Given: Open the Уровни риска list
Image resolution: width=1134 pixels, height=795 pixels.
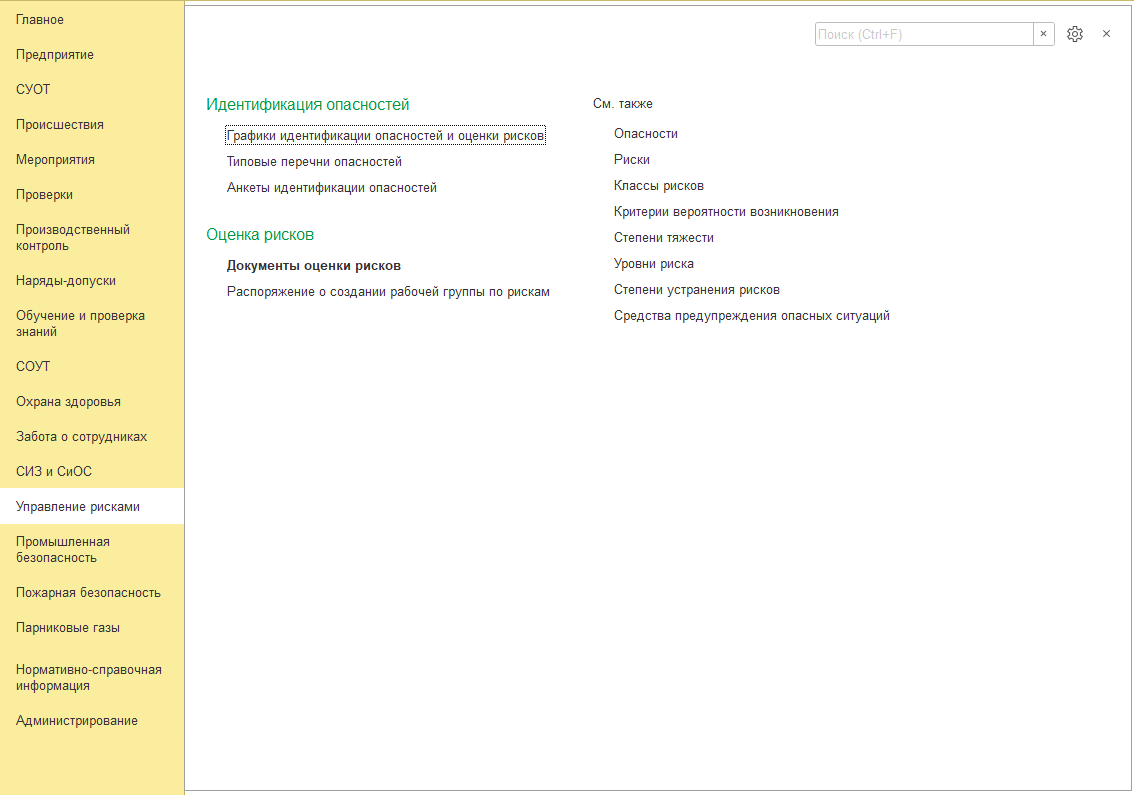Looking at the screenshot, I should 654,264.
